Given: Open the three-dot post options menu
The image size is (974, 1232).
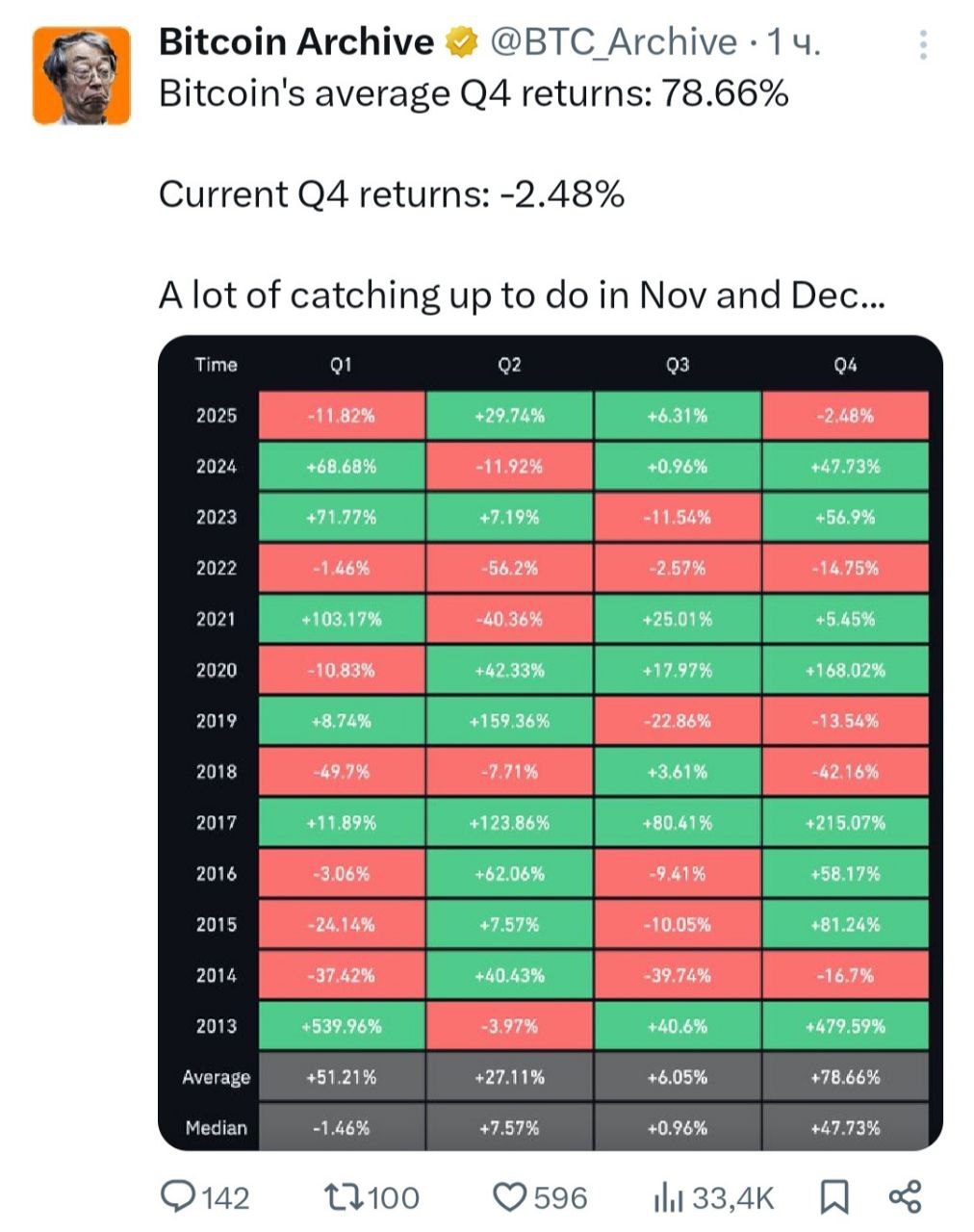Looking at the screenshot, I should pyautogui.click(x=923, y=44).
